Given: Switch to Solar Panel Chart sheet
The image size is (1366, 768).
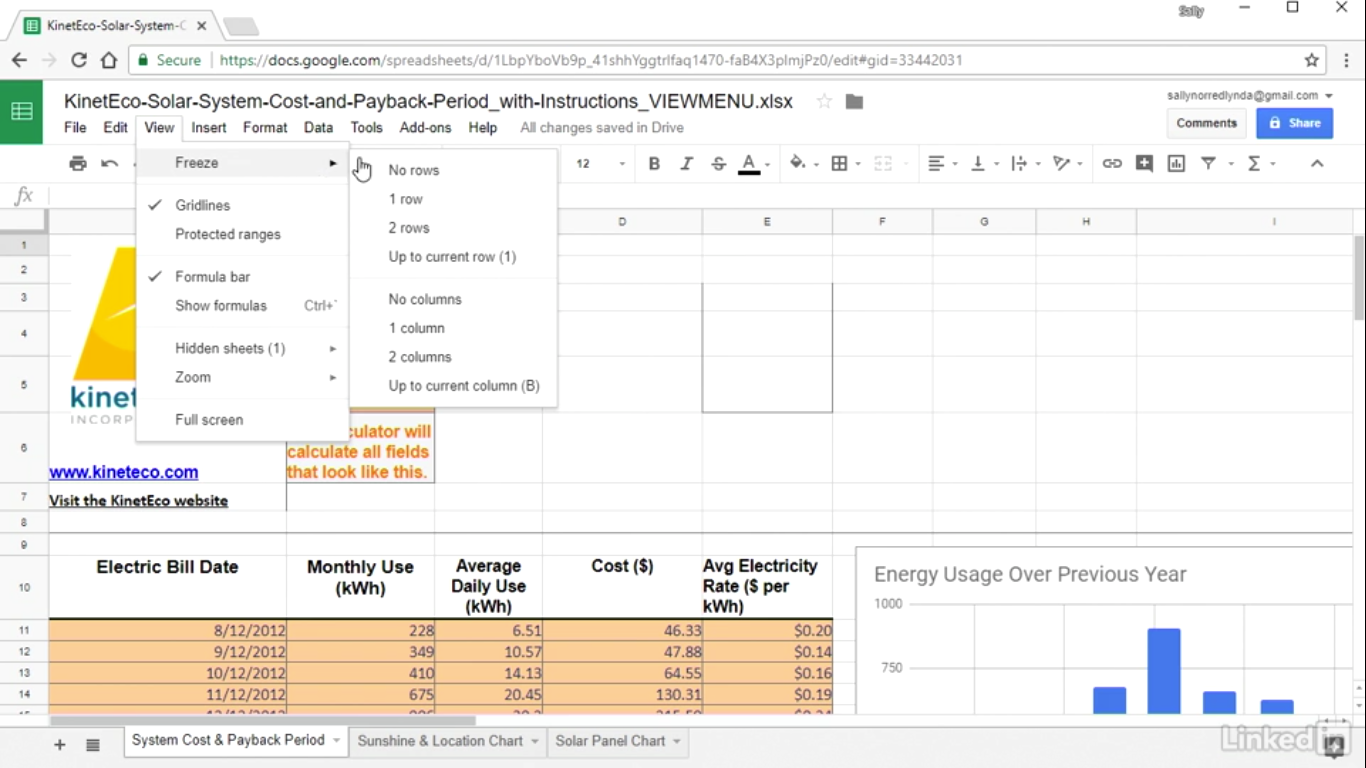Looking at the screenshot, I should 610,741.
